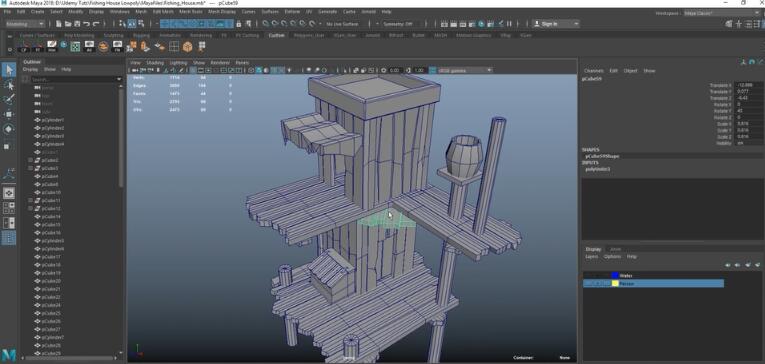Expand pCube2 in the Outliner
The image size is (765, 364).
coord(30,160)
